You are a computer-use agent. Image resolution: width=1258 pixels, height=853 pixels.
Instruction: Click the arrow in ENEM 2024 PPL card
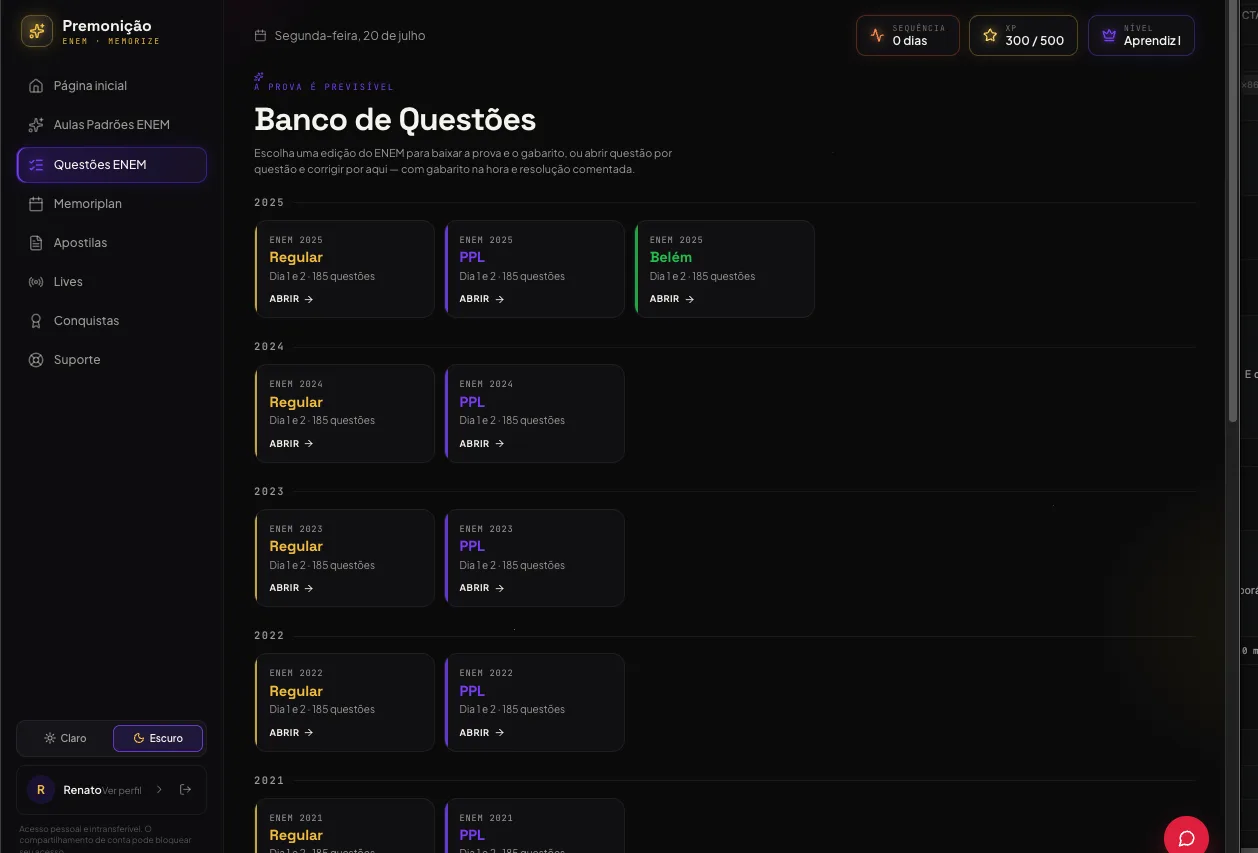pyautogui.click(x=499, y=444)
